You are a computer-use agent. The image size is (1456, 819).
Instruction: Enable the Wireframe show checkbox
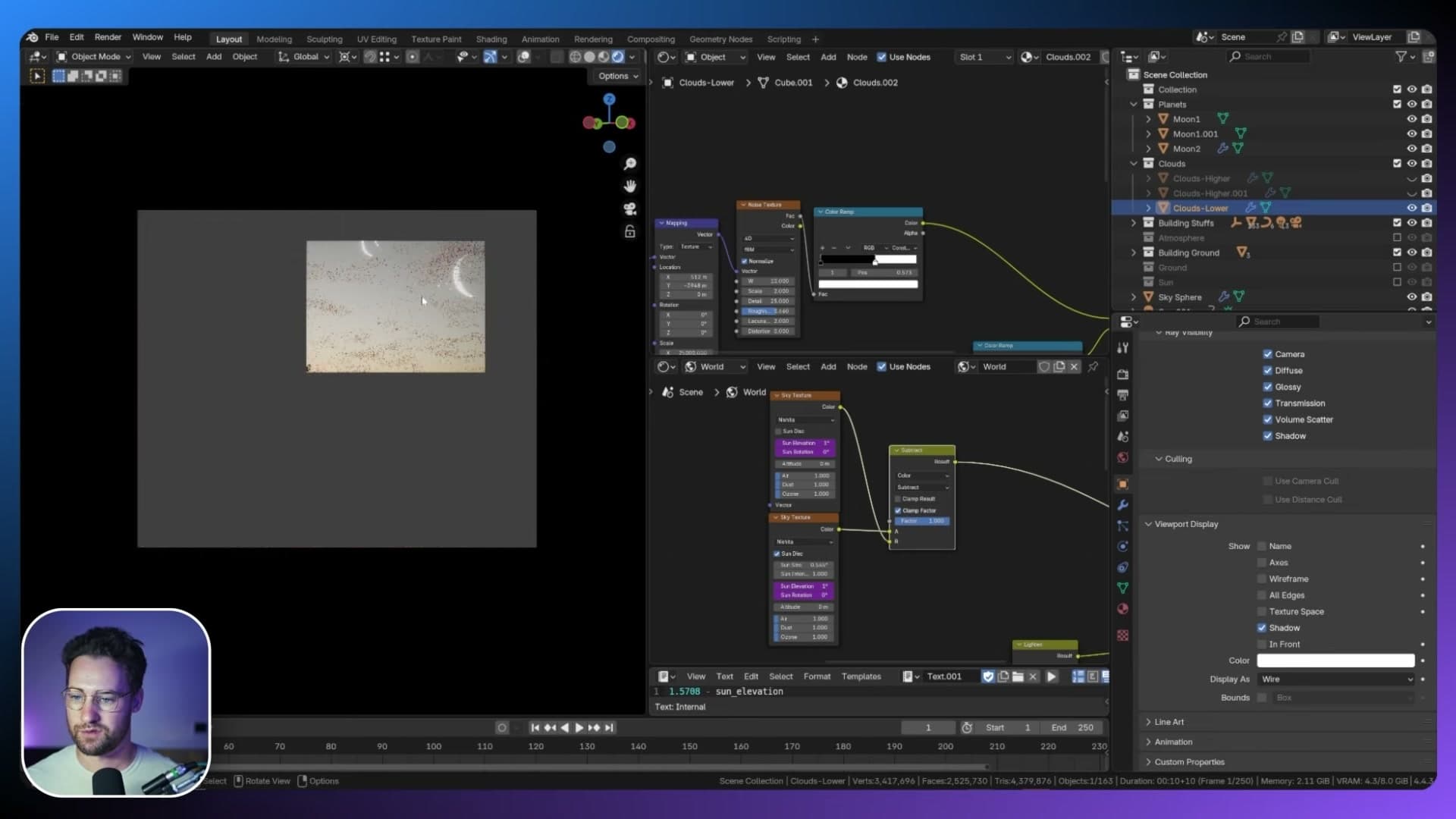click(x=1262, y=579)
